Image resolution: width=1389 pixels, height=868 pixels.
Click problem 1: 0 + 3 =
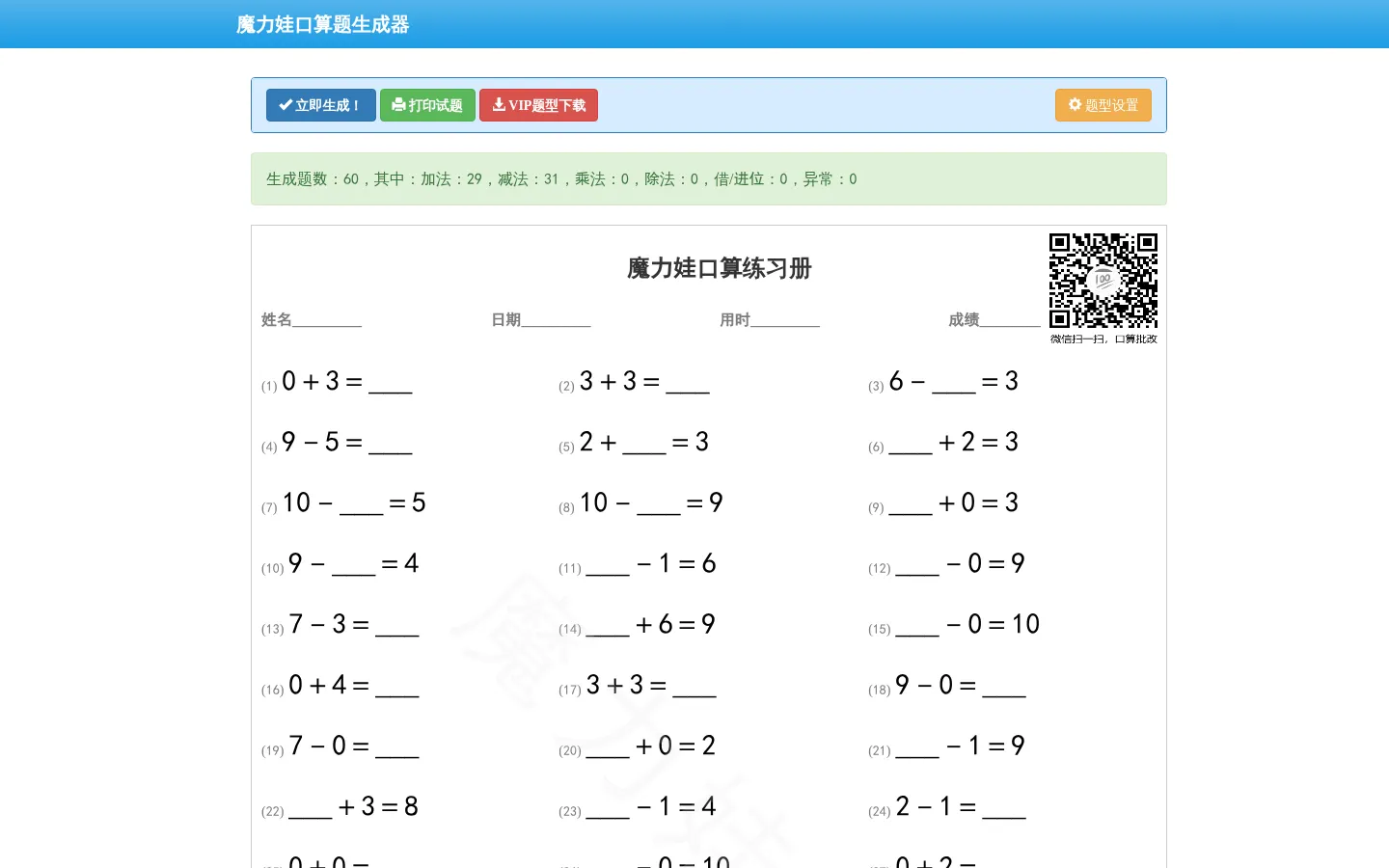(337, 382)
